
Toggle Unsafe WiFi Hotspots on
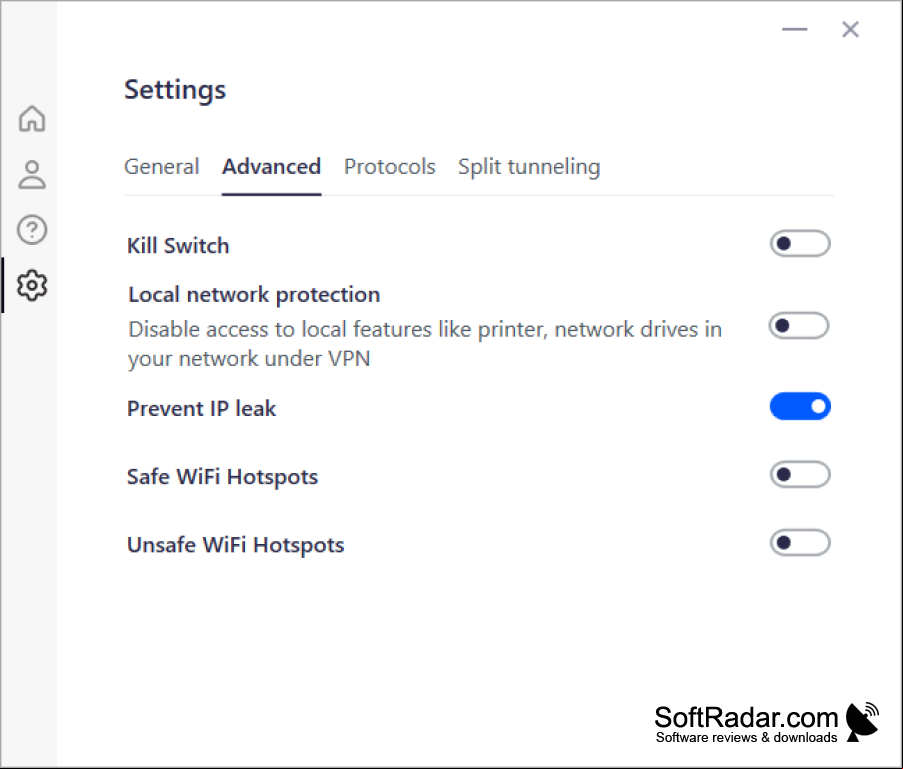[800, 543]
